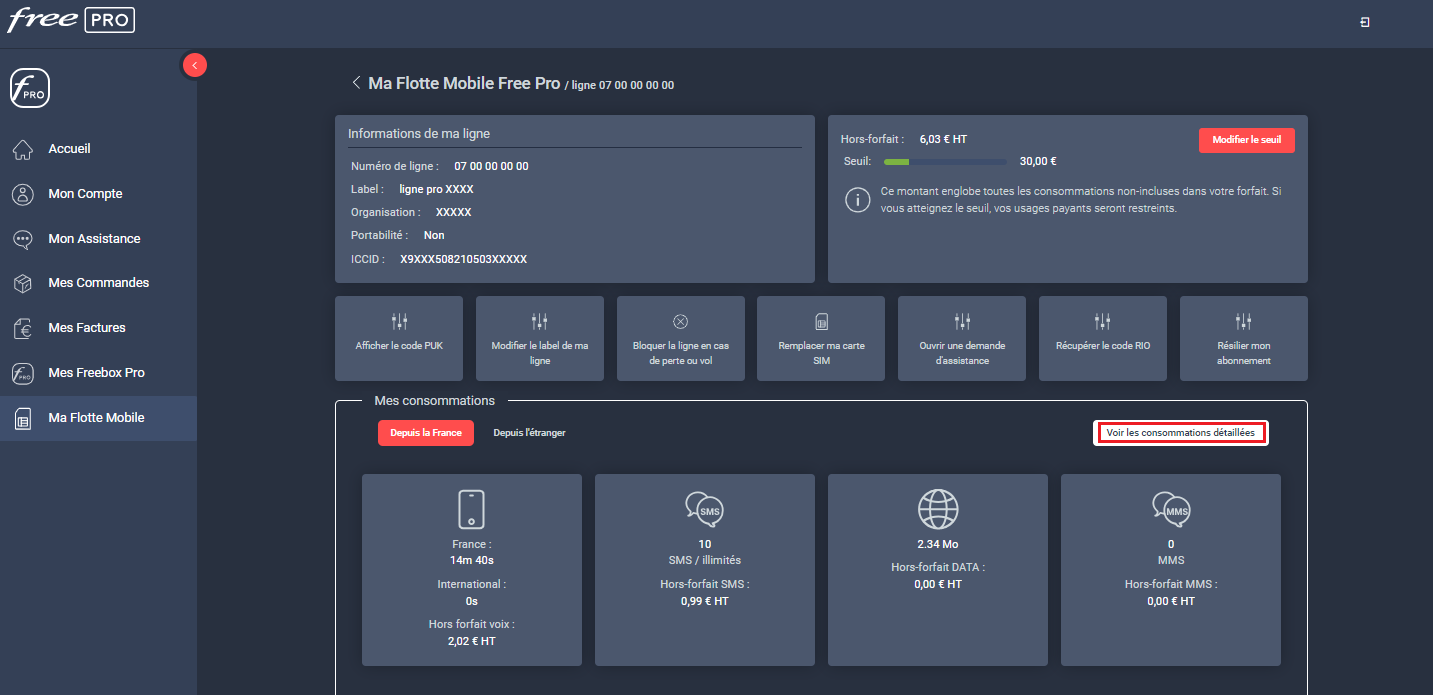Screen dimensions: 1433x695
Task: Click sliders icon on Récupérer le code RIO
Action: 1103,321
